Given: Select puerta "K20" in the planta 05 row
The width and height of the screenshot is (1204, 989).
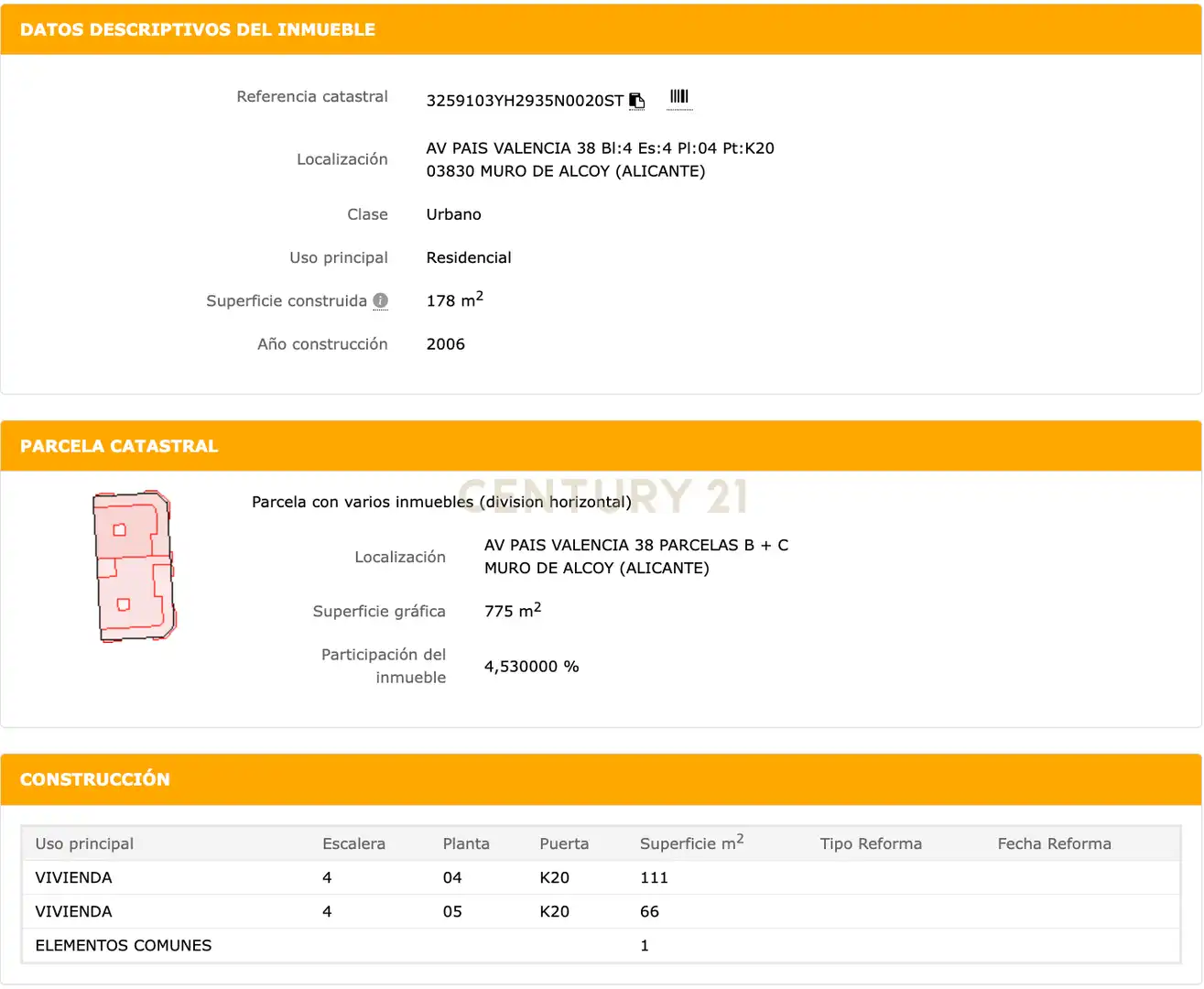Looking at the screenshot, I should pos(554,911).
